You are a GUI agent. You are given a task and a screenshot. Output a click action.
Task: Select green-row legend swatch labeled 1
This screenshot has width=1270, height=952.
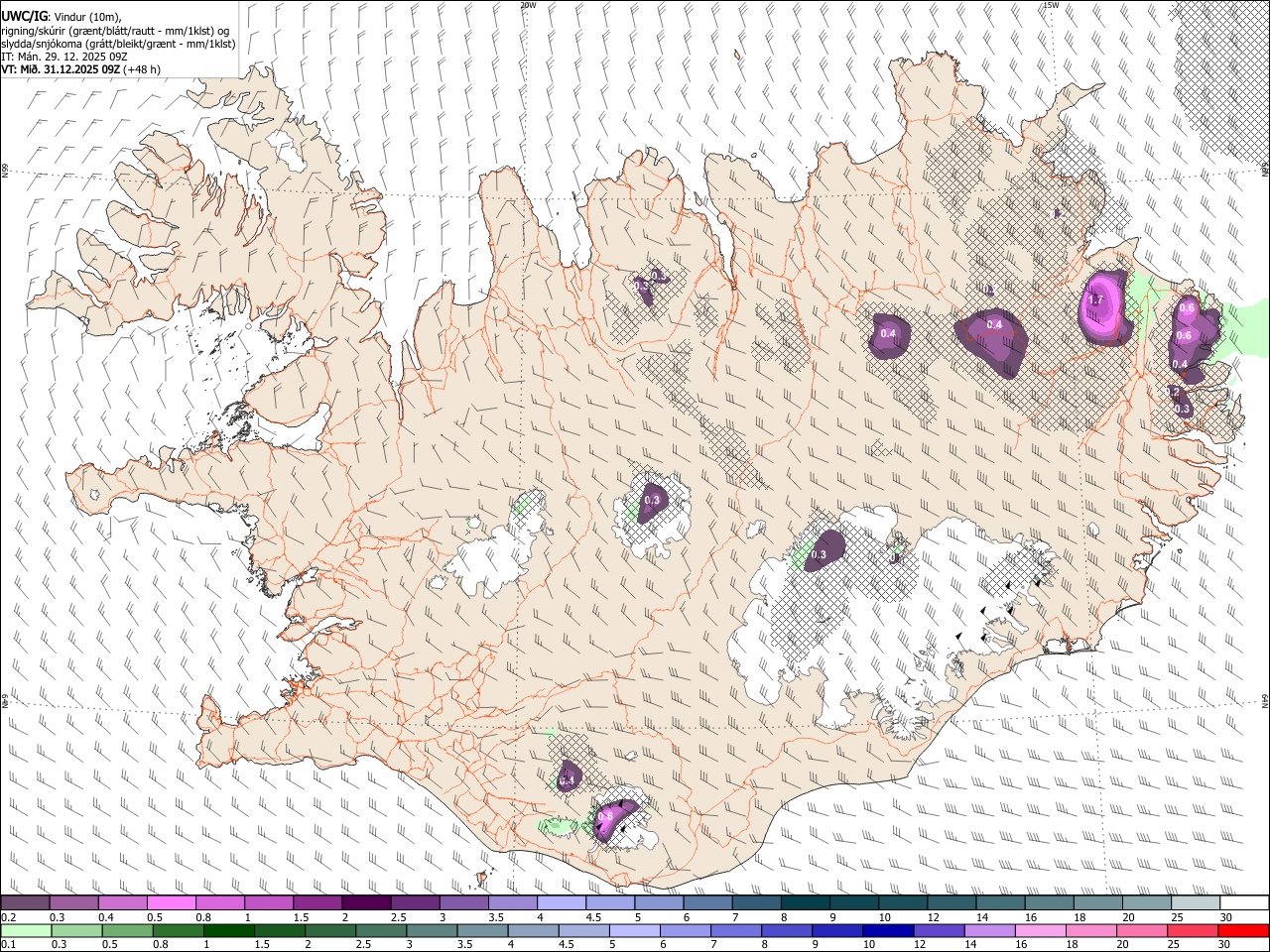229,930
